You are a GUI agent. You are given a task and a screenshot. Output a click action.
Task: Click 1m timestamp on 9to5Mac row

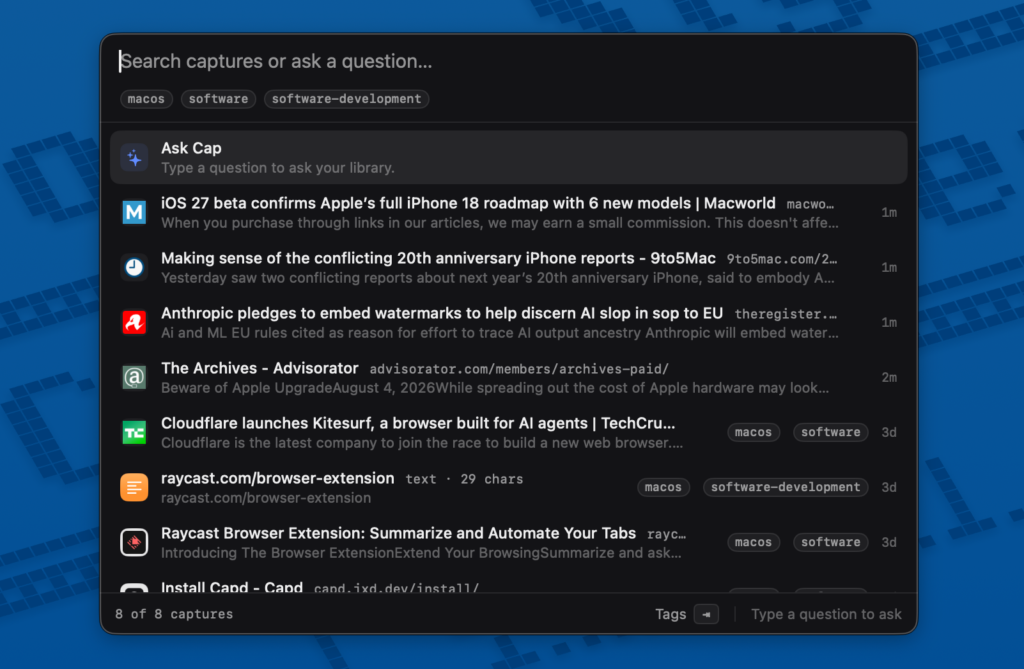[889, 267]
